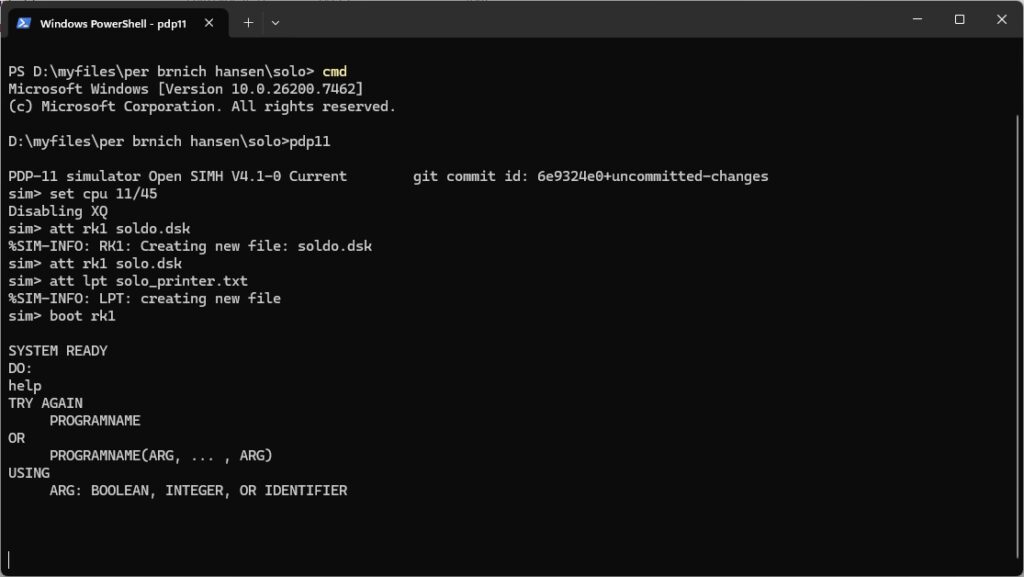Click the TRY AGAIN message
Viewport: 1024px width, 577px height.
(45, 403)
